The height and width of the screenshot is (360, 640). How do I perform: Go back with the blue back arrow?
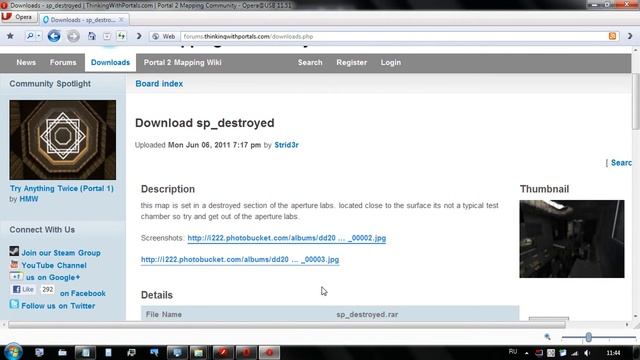pos(54,36)
